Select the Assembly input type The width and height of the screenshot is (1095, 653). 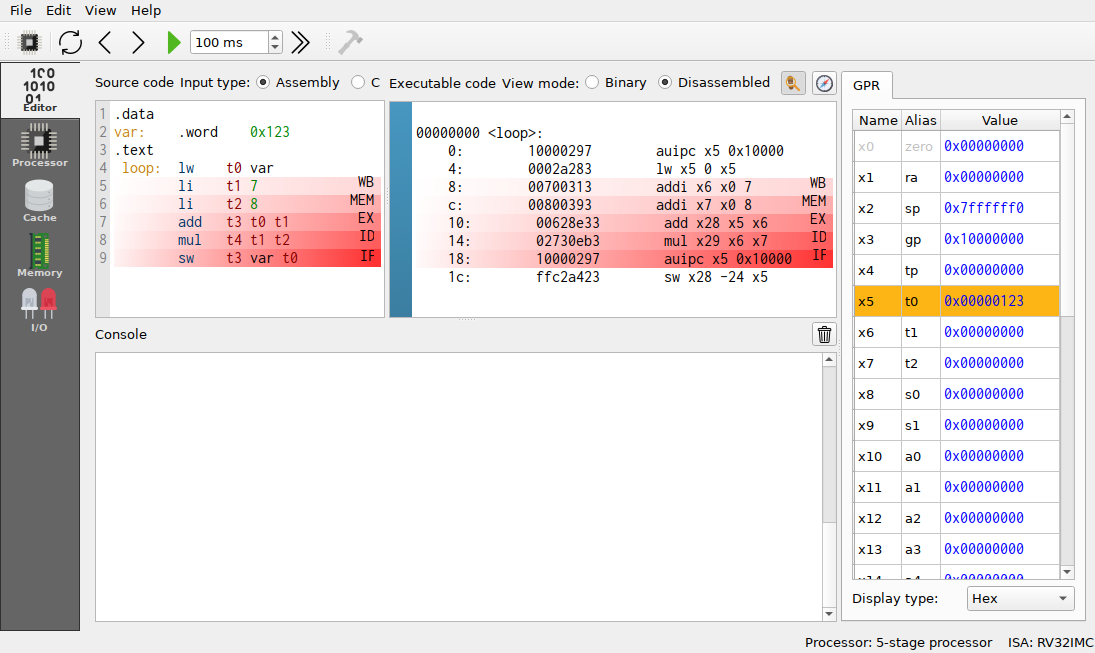pos(297,82)
